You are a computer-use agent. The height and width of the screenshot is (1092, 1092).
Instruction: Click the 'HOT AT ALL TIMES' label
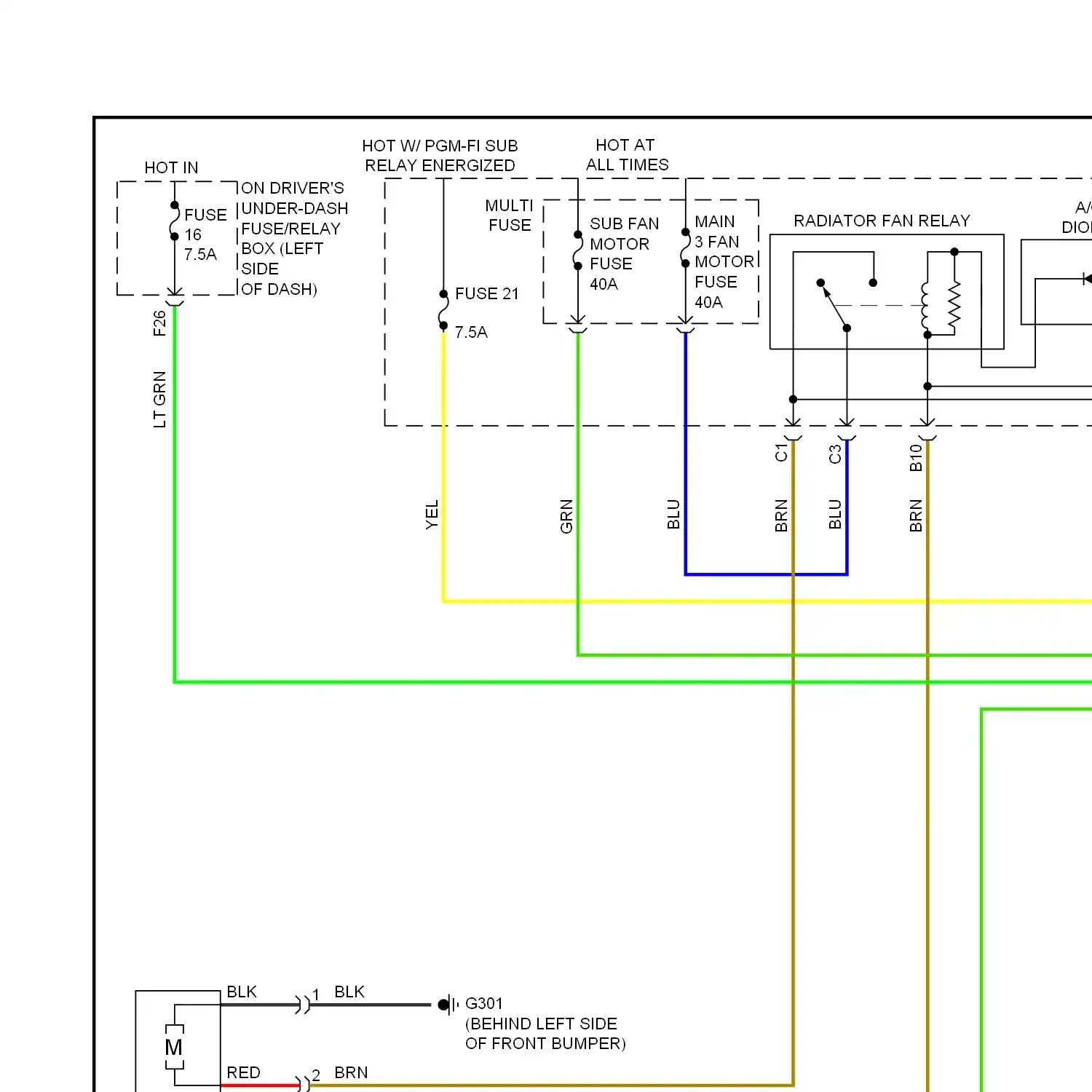[x=627, y=155]
